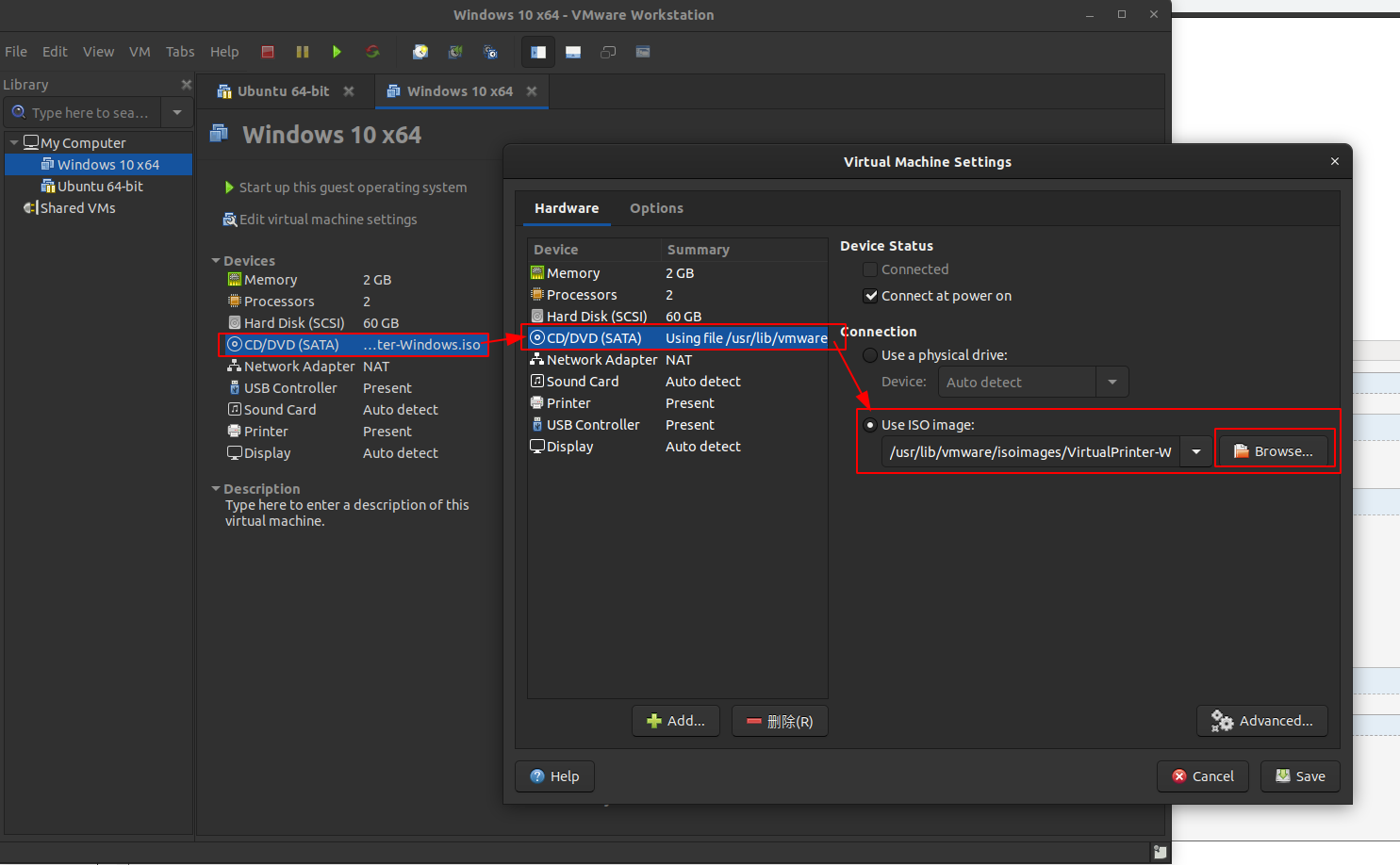Toggle the show library sidebar icon

pos(538,52)
